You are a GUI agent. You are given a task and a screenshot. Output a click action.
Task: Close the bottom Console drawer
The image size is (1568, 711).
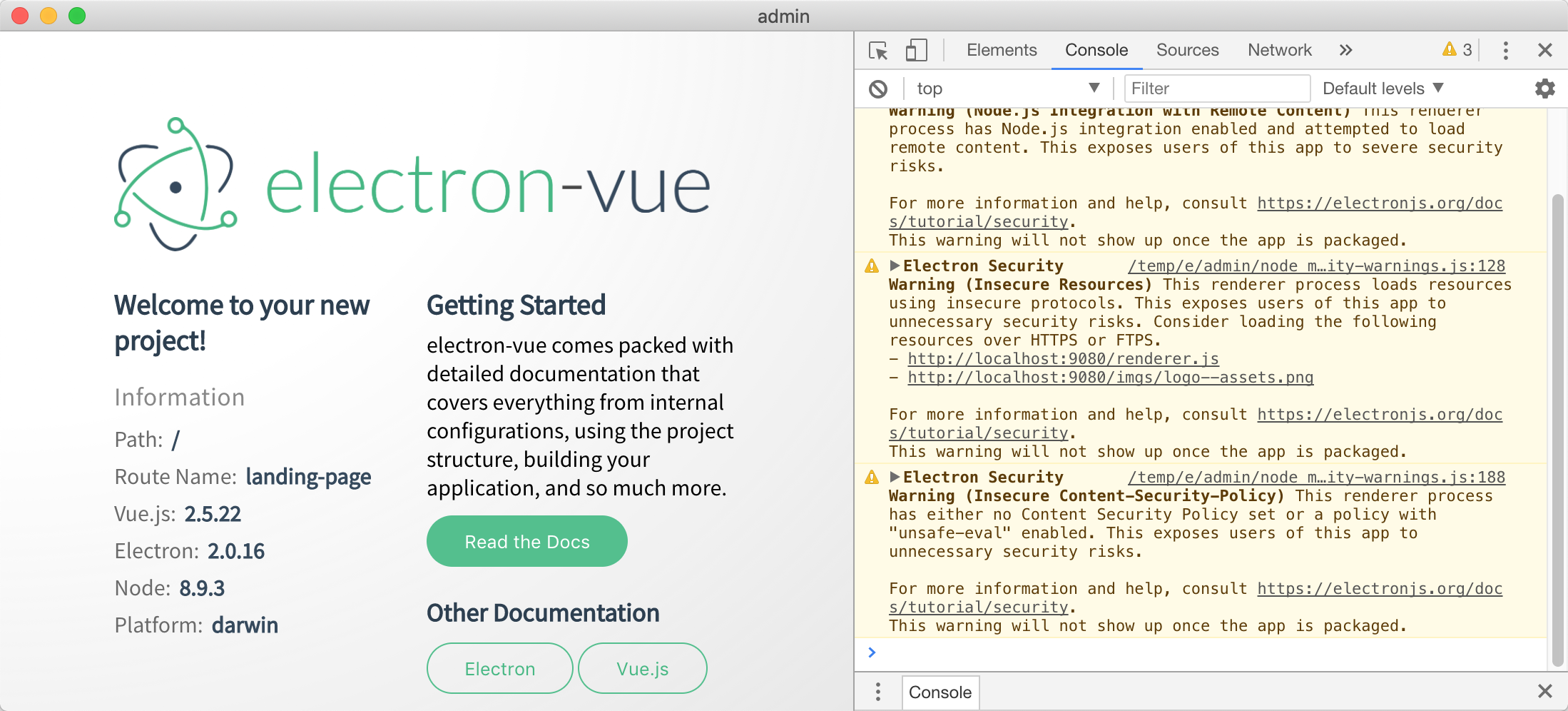tap(1544, 691)
